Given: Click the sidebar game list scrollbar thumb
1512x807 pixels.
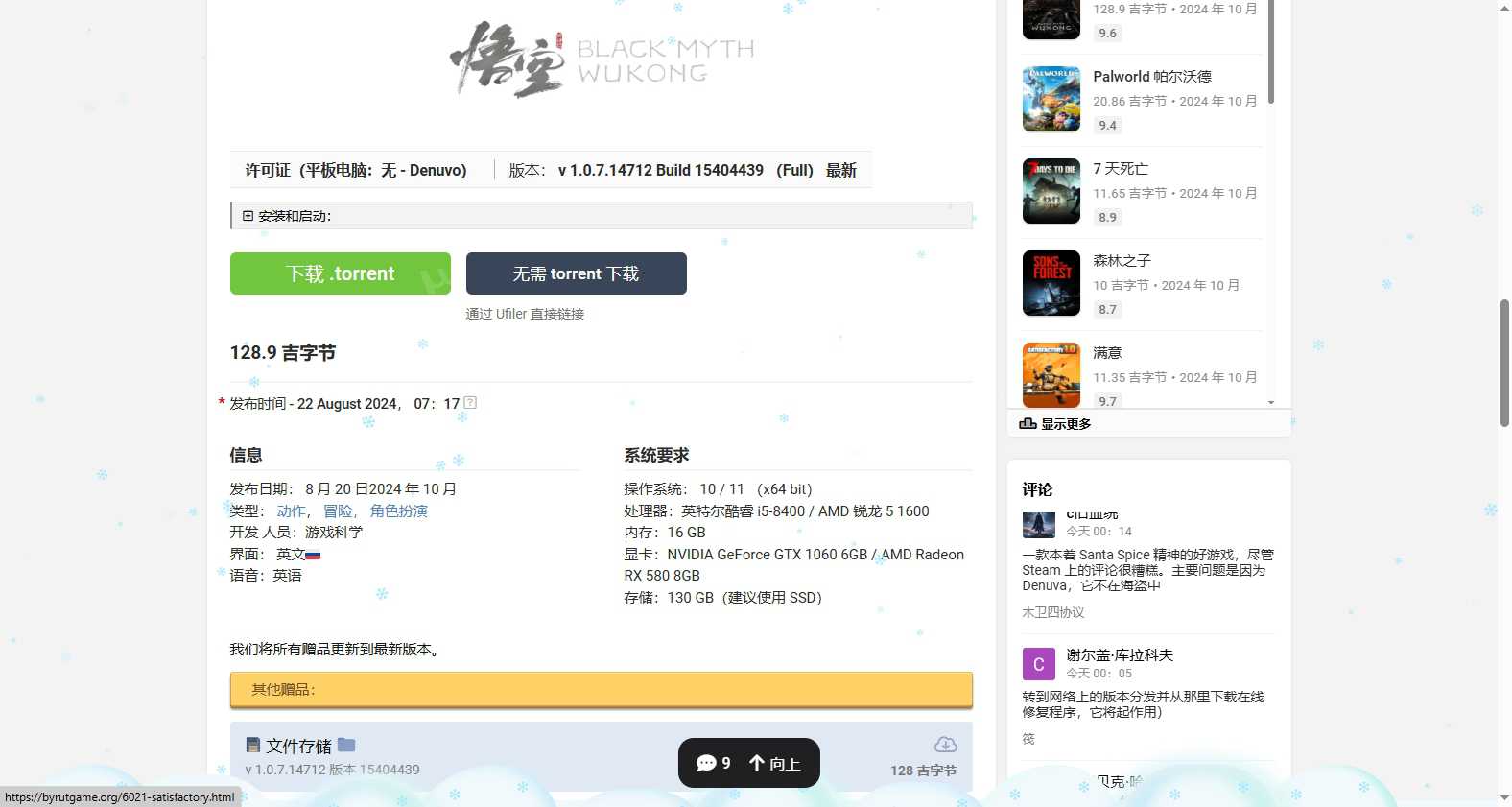Looking at the screenshot, I should (1271, 51).
